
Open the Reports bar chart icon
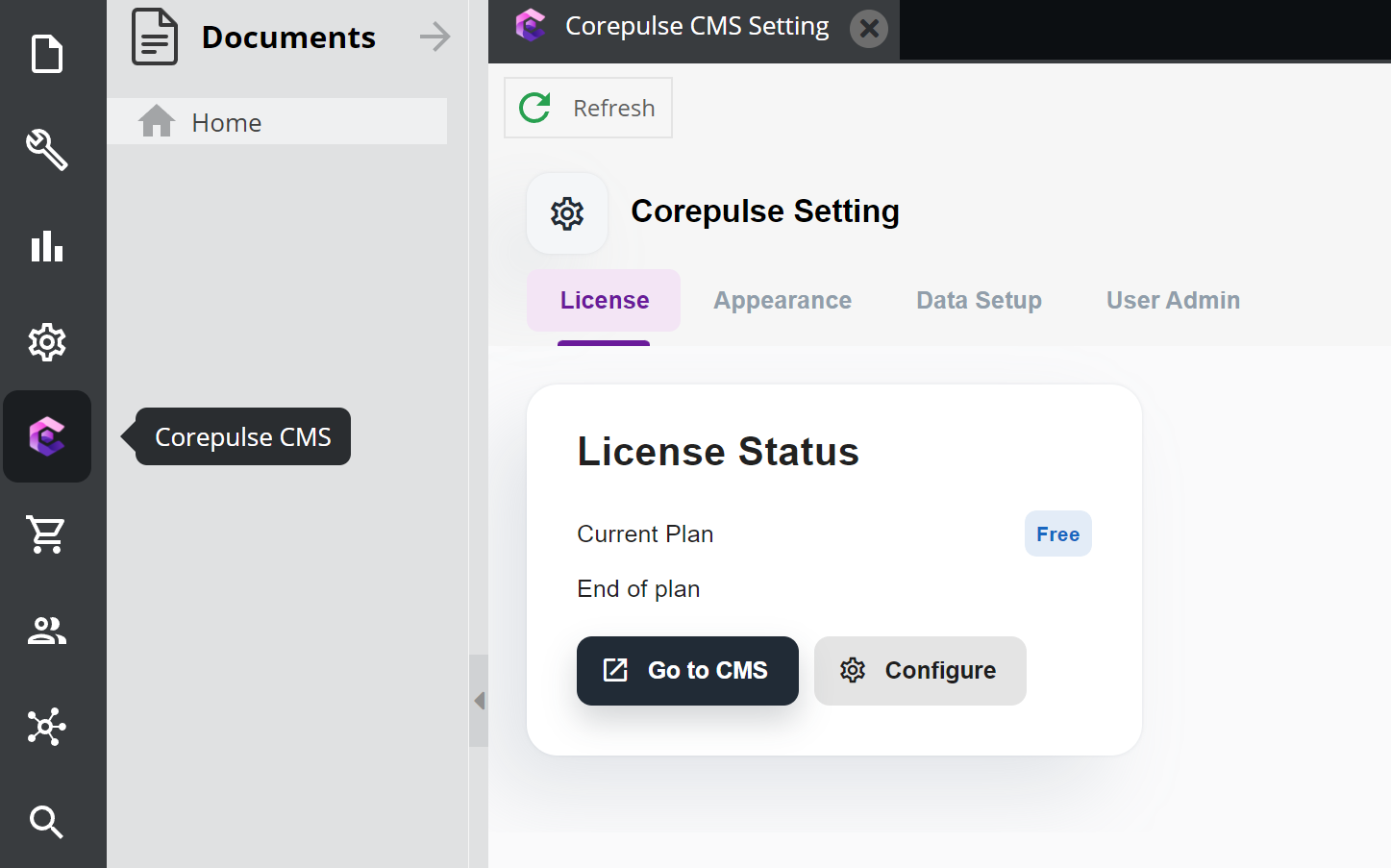click(x=46, y=247)
